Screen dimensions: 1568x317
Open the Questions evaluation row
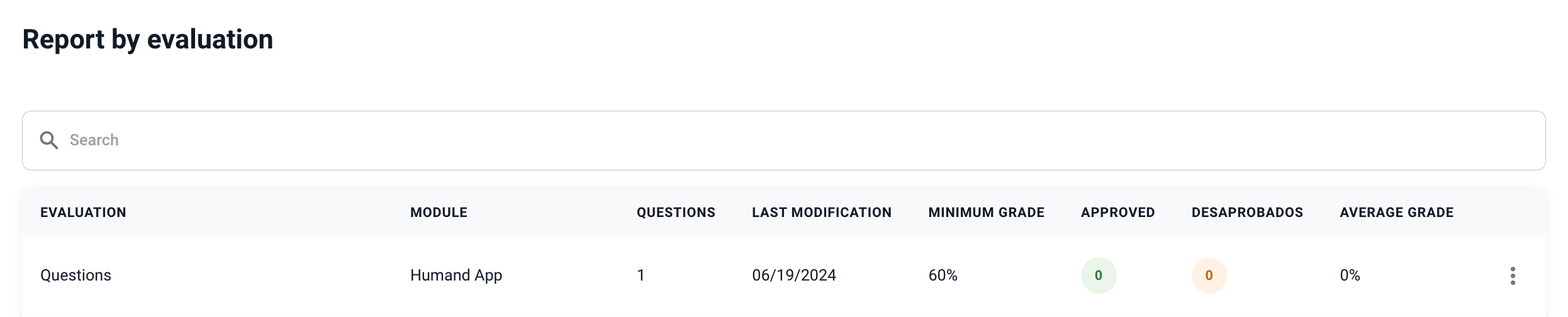[76, 275]
